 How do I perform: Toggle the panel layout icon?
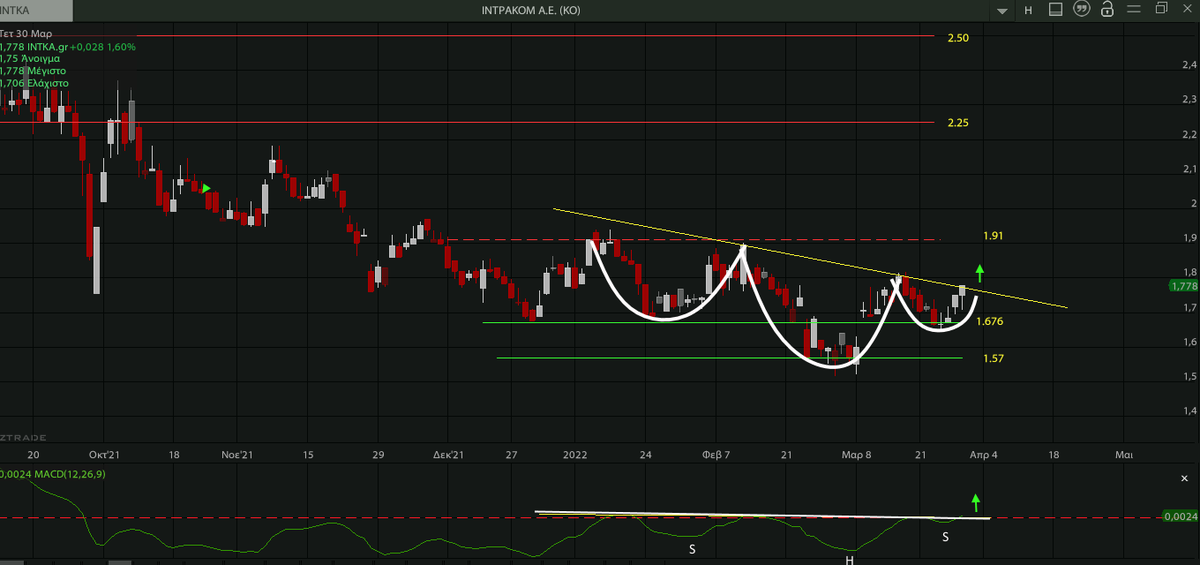pos(1055,10)
